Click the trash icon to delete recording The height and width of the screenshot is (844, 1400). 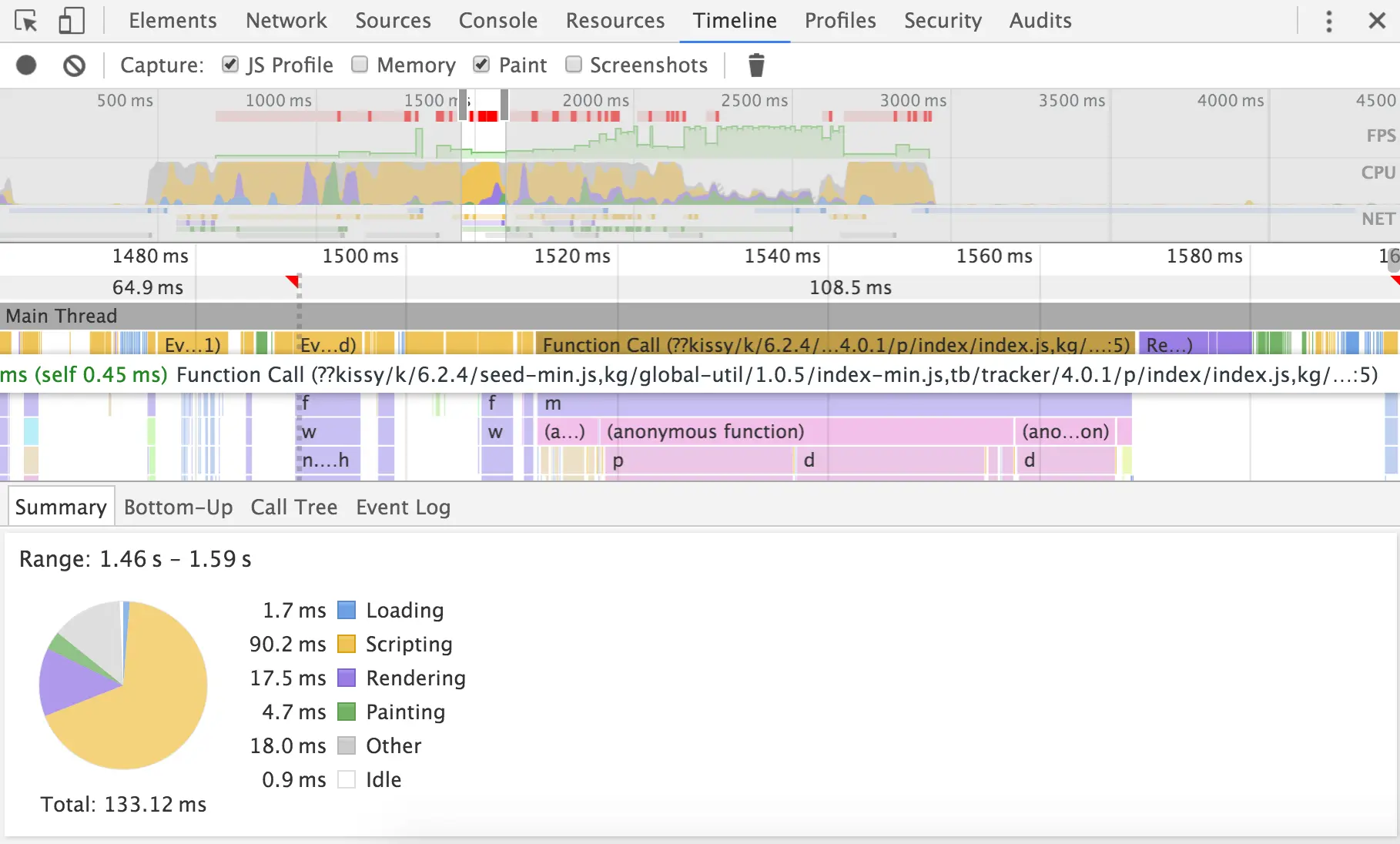756,65
